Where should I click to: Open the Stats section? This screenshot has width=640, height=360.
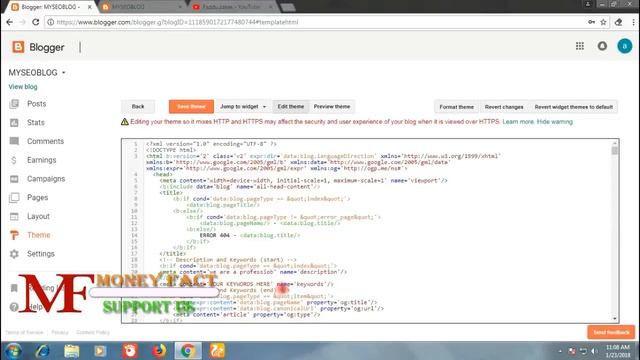pos(36,122)
